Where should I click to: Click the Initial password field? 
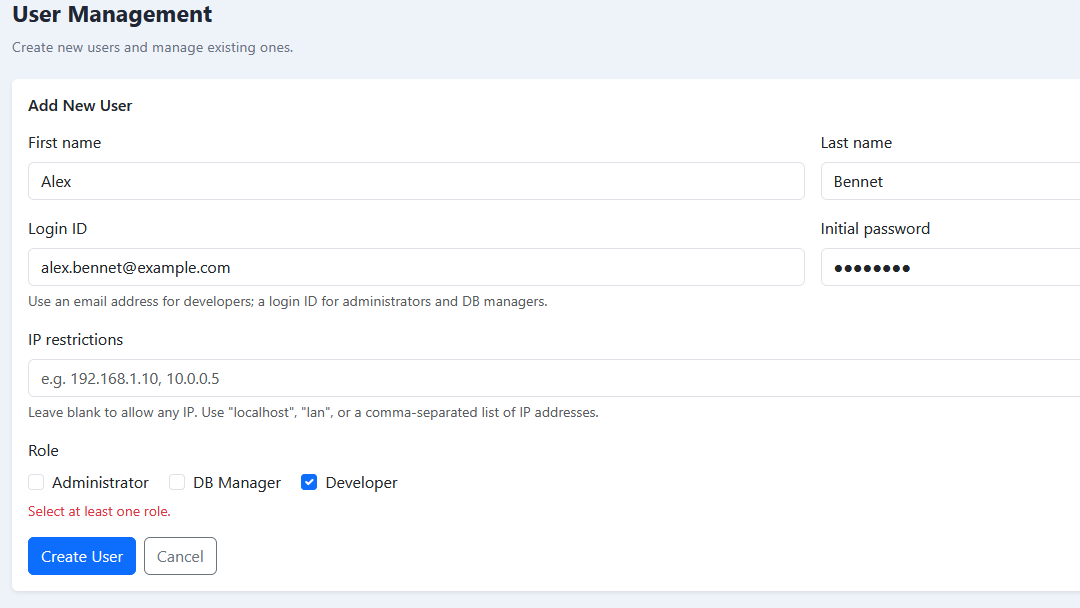click(x=951, y=267)
